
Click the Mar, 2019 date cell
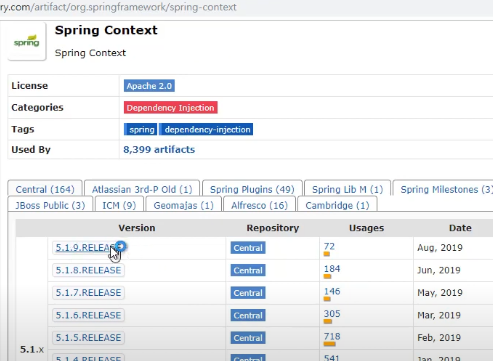click(x=439, y=315)
